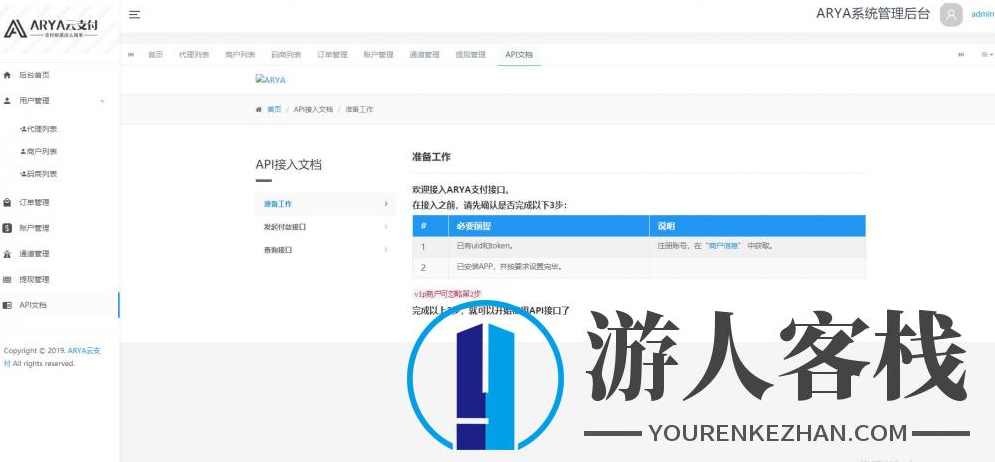Select 准备工作 in the API doc menu
This screenshot has width=995, height=462.
[278, 204]
